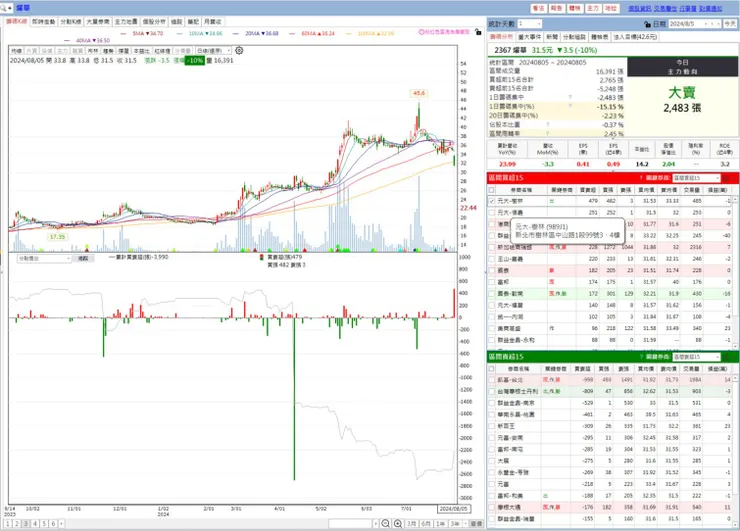The image size is (740, 531).
Task: Click the help question mark in 區間賣超15 header
Action: pyautogui.click(x=641, y=357)
